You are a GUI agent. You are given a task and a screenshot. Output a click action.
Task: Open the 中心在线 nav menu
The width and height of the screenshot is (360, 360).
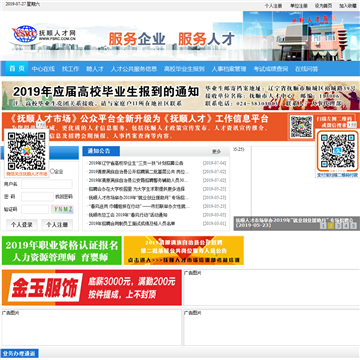[43, 69]
